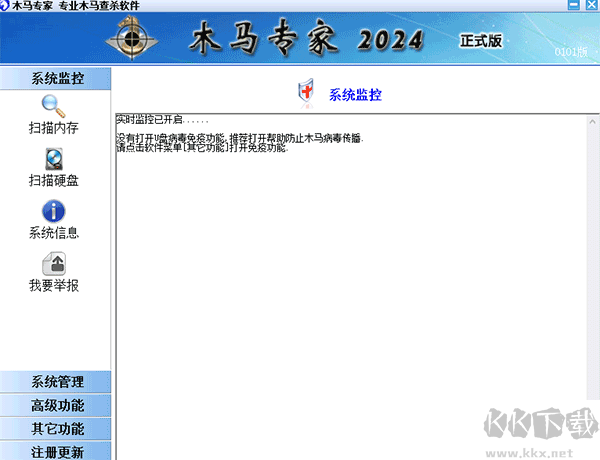Minimize the 木马专家 window
The width and height of the screenshot is (600, 460).
click(574, 5)
